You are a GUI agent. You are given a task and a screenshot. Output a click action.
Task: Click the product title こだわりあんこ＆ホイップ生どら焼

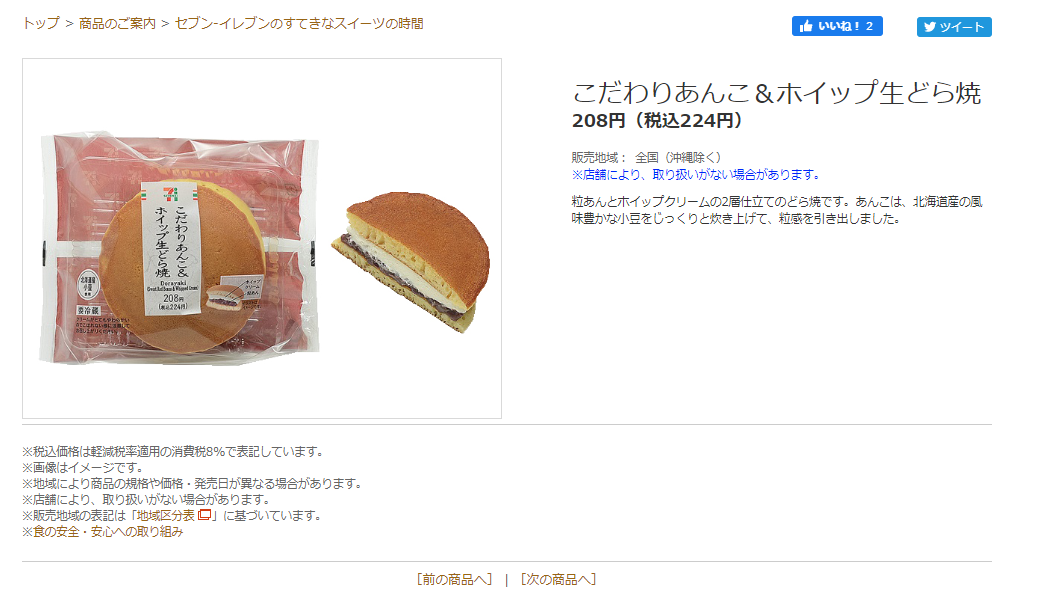pyautogui.click(x=776, y=92)
